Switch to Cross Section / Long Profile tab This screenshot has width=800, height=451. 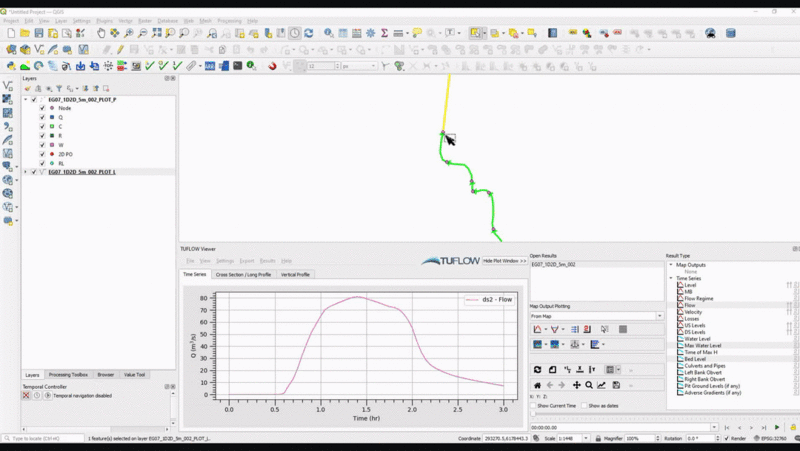[x=243, y=274]
